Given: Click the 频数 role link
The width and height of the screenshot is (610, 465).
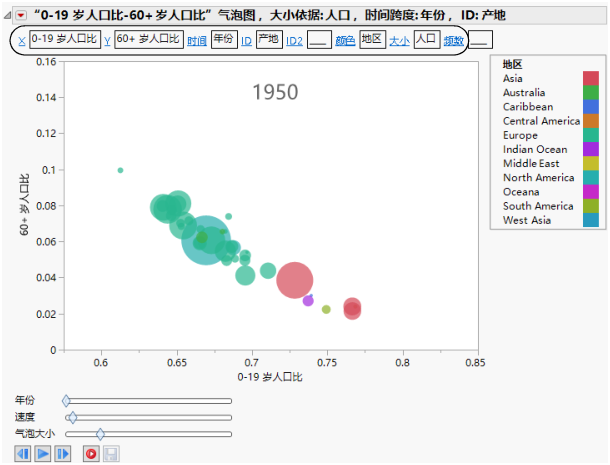Looking at the screenshot, I should coord(454,41).
